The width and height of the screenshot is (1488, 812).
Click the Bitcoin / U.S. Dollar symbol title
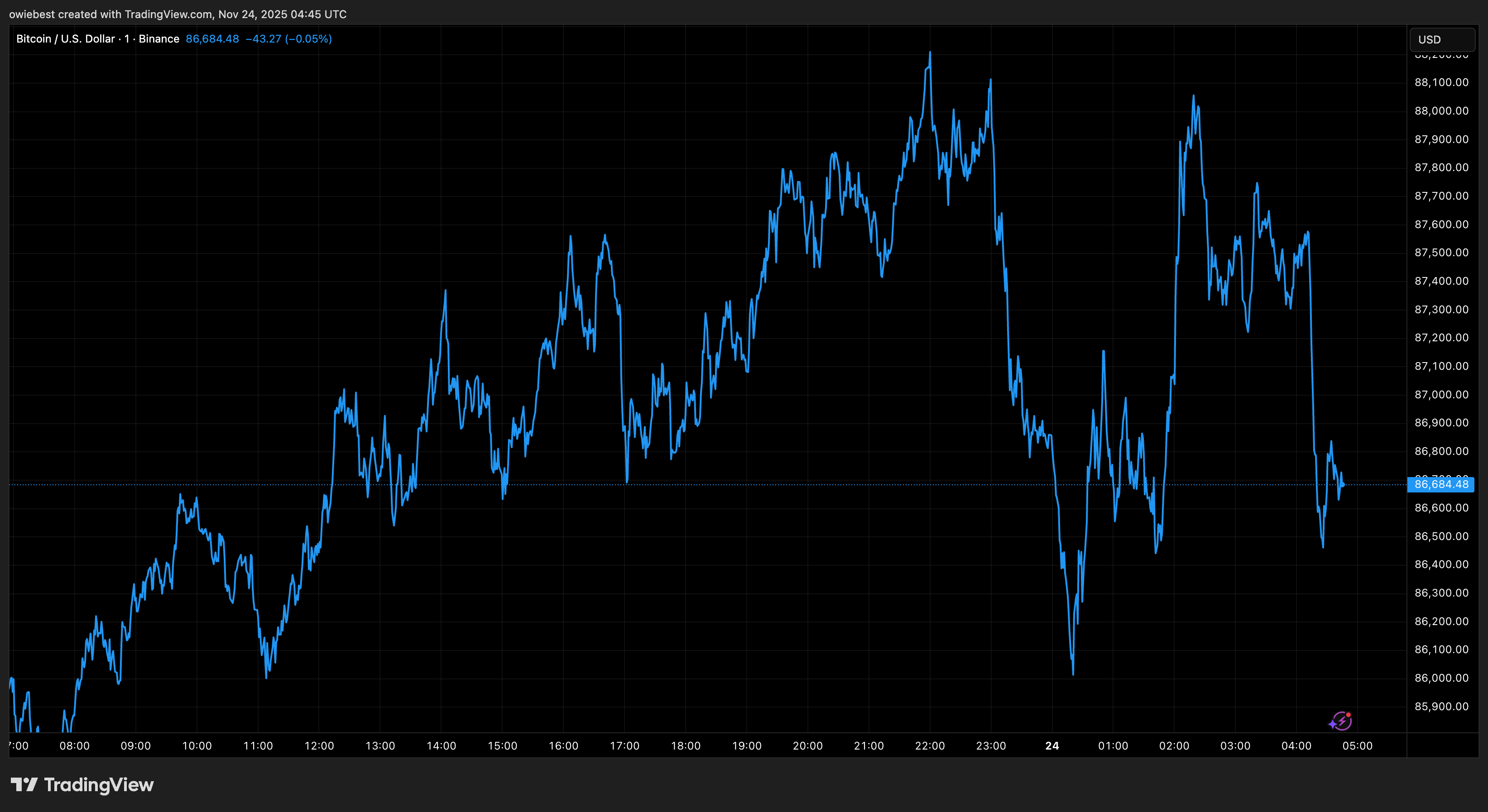(x=65, y=38)
